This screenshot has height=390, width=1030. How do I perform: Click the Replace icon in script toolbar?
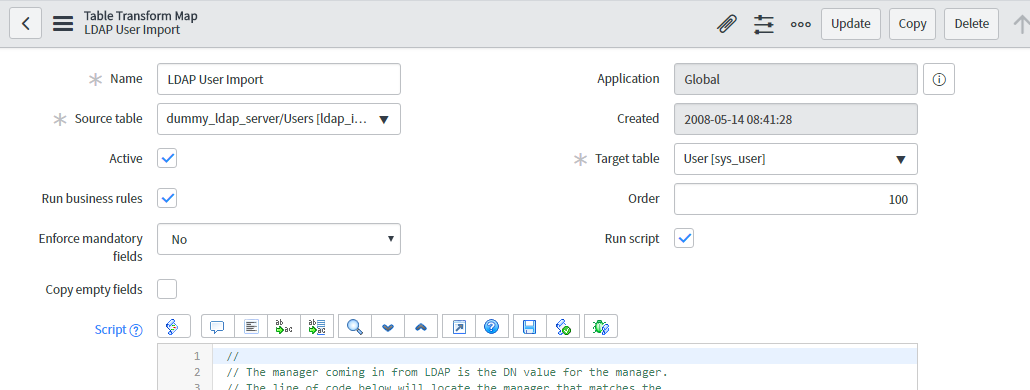(x=284, y=326)
